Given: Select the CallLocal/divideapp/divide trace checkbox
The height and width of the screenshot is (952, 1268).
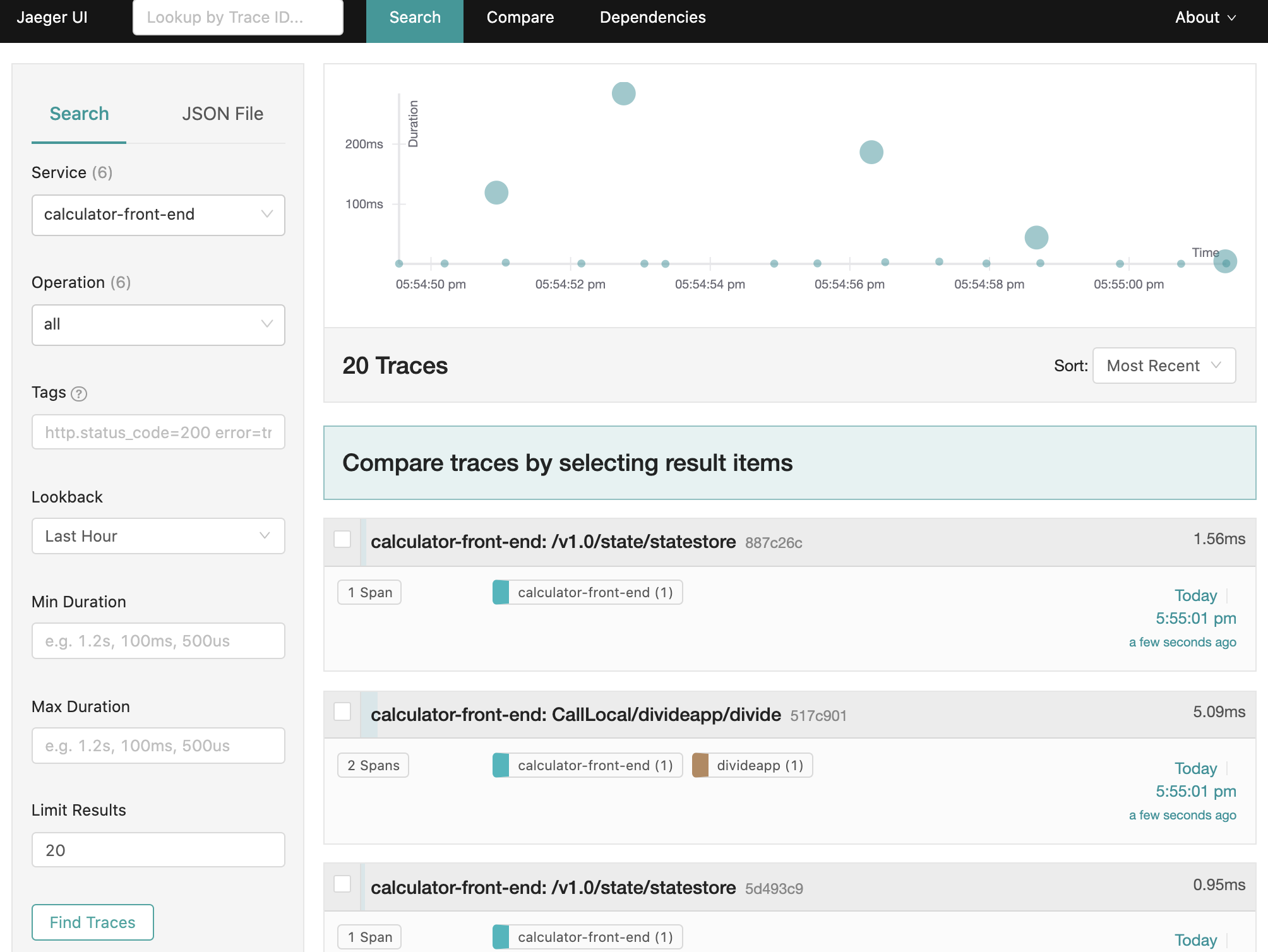Looking at the screenshot, I should [x=342, y=711].
